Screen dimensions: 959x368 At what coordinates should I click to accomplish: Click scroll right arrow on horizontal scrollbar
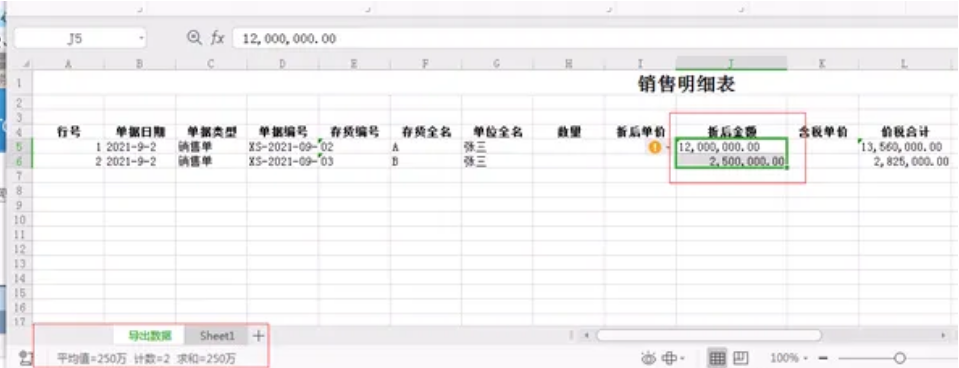coord(942,335)
